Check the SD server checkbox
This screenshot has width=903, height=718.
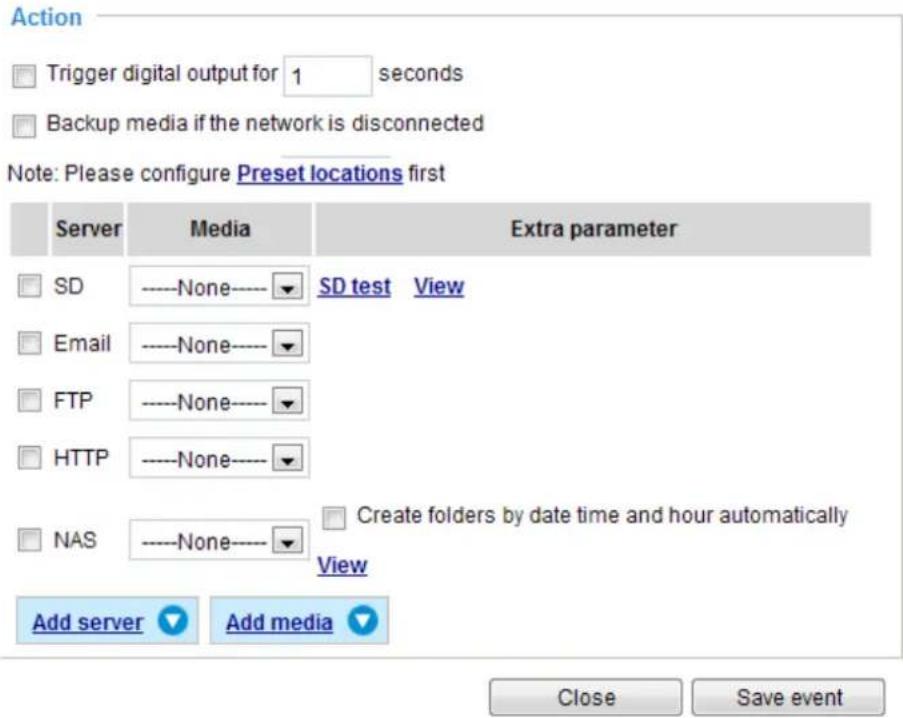pyautogui.click(x=29, y=286)
